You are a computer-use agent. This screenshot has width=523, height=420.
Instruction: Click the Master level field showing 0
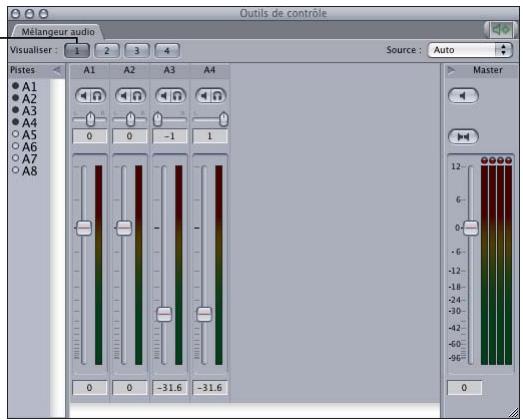pyautogui.click(x=464, y=388)
